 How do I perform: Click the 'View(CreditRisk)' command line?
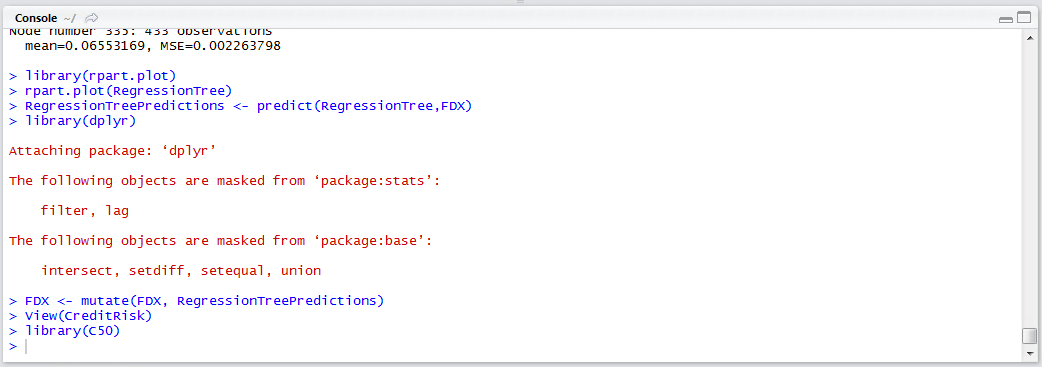(81, 316)
